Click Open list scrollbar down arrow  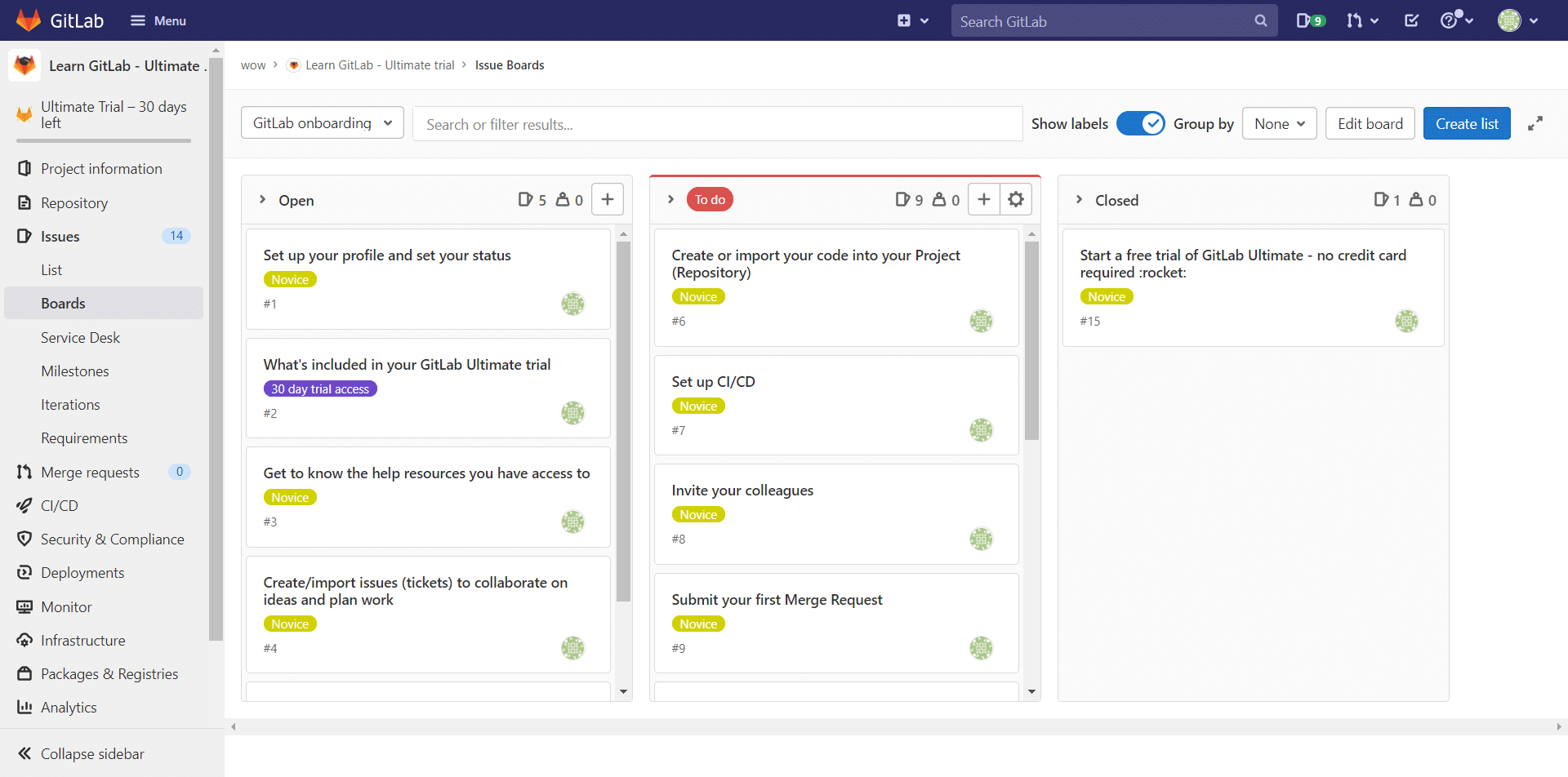[623, 691]
